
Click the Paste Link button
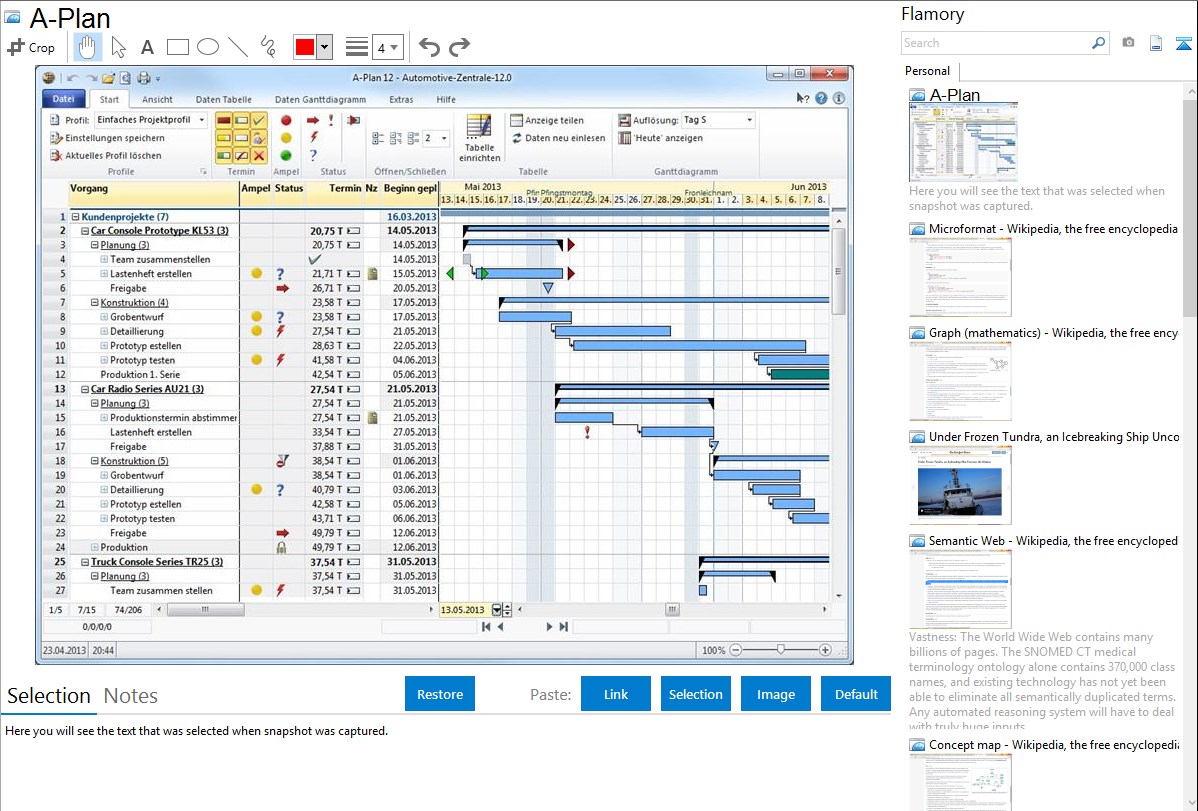(x=616, y=694)
